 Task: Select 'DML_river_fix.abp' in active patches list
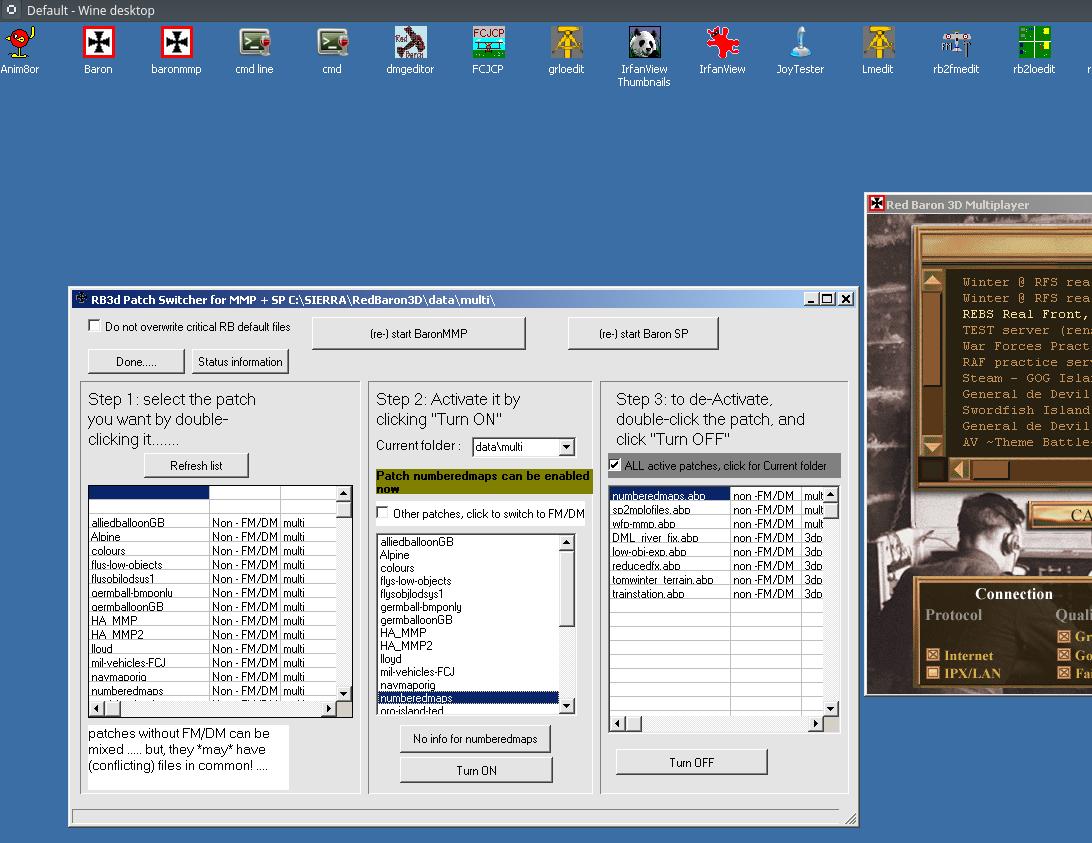tap(655, 538)
